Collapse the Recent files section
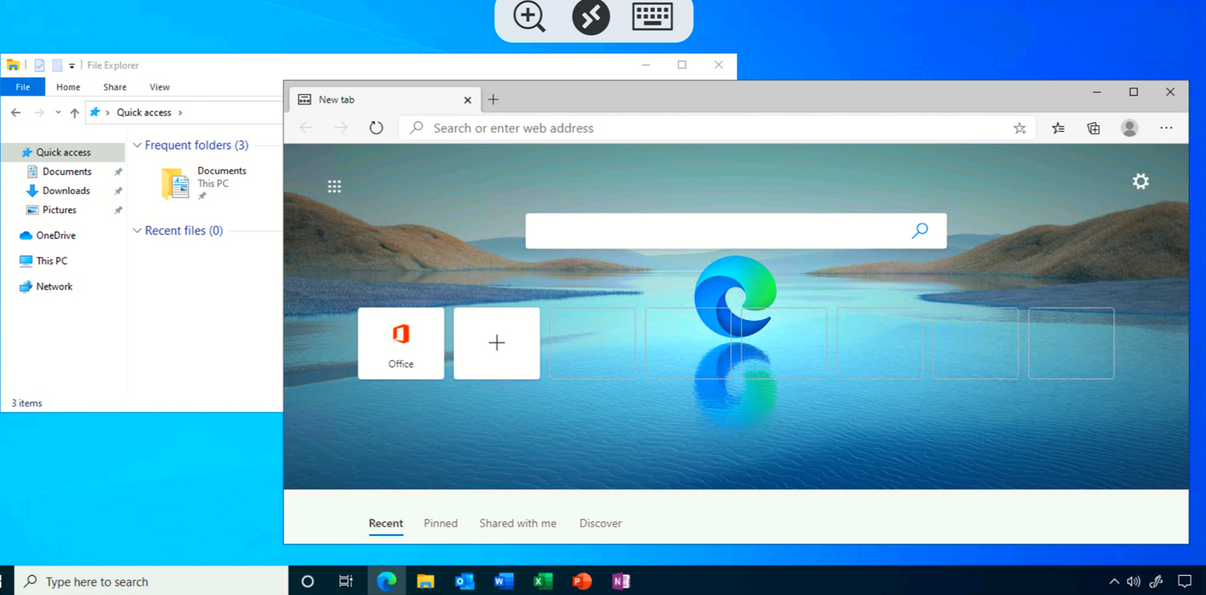The height and width of the screenshot is (595, 1206). 138,231
